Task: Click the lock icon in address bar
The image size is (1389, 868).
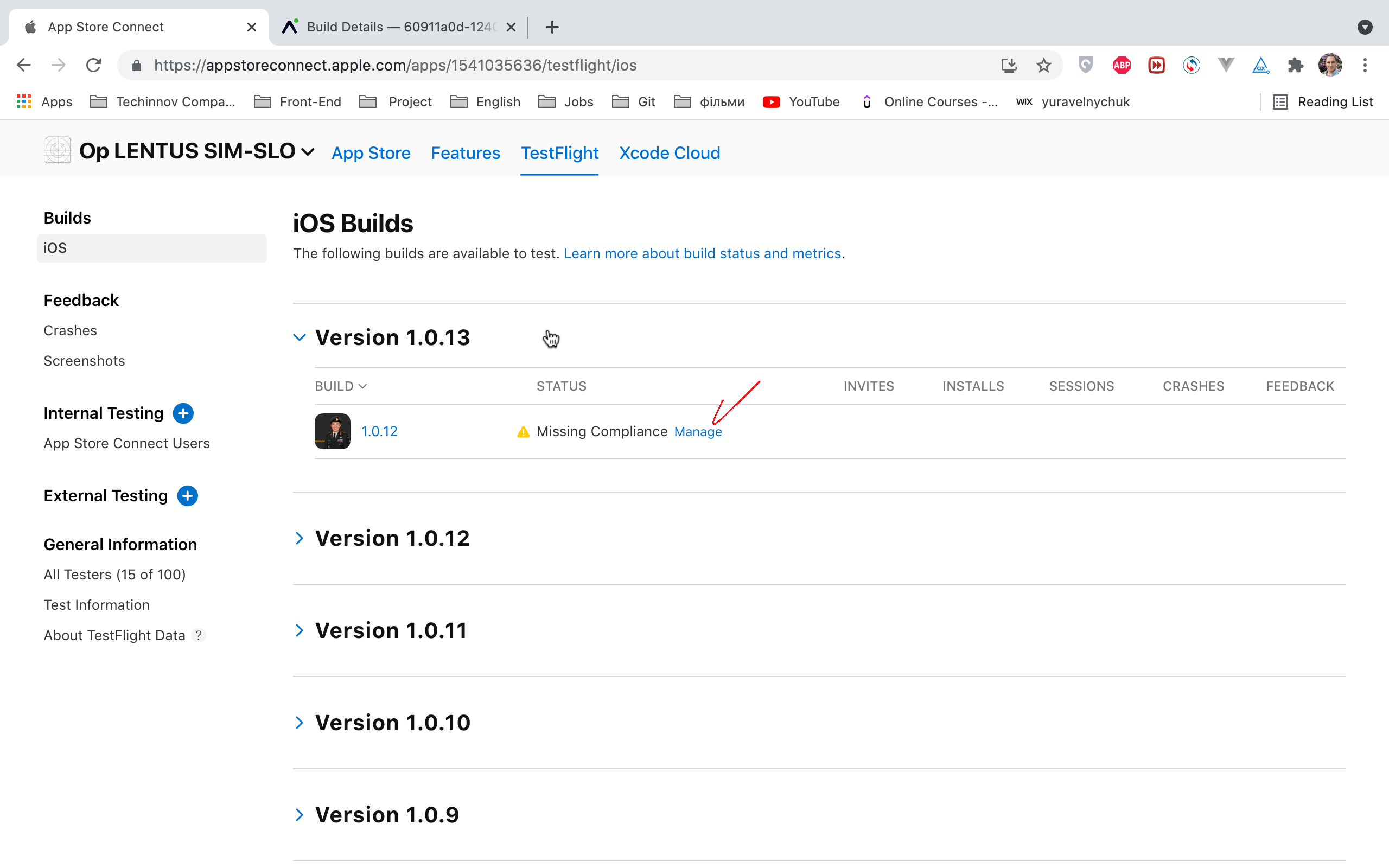Action: [137, 66]
